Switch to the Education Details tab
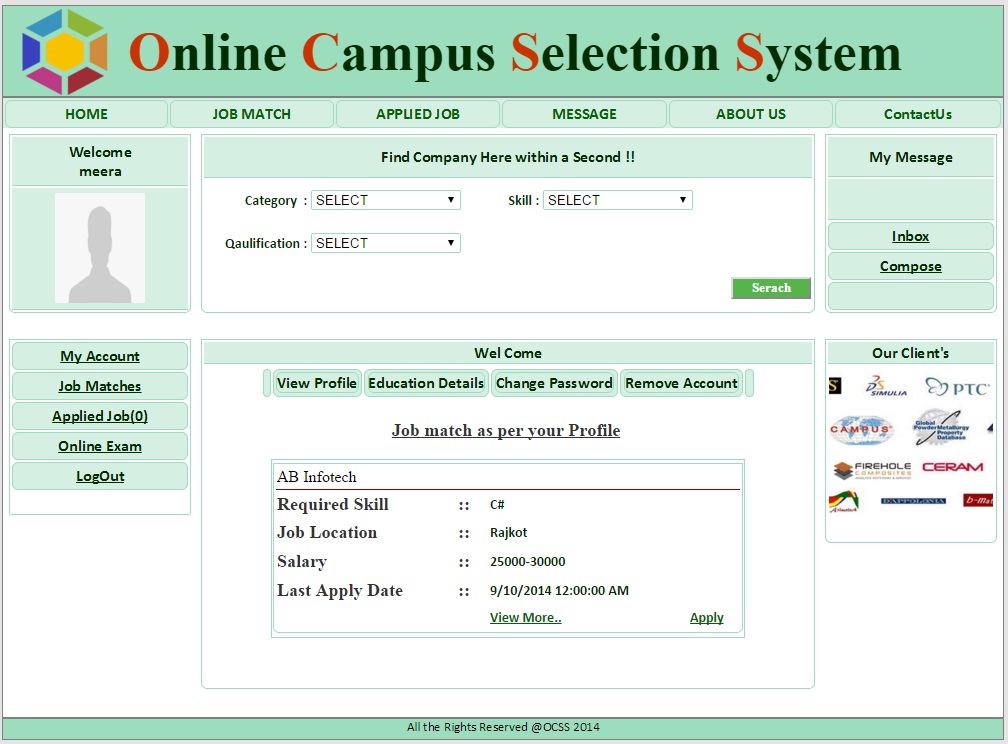This screenshot has height=744, width=1008. 426,383
